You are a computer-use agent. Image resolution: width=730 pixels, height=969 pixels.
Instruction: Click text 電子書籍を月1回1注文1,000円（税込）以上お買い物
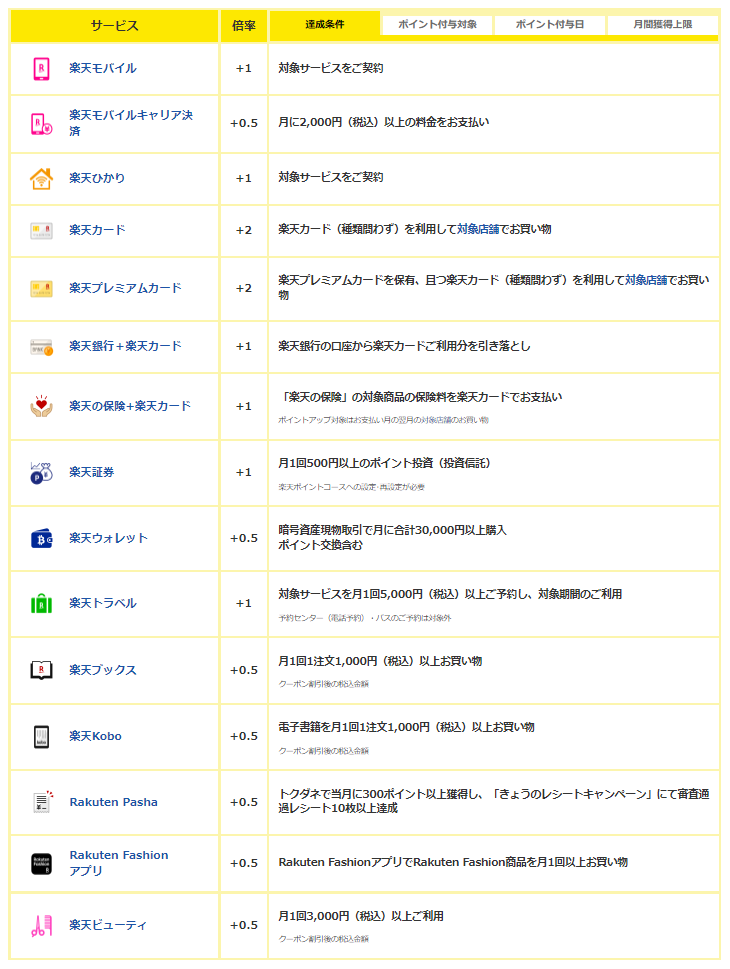click(406, 727)
